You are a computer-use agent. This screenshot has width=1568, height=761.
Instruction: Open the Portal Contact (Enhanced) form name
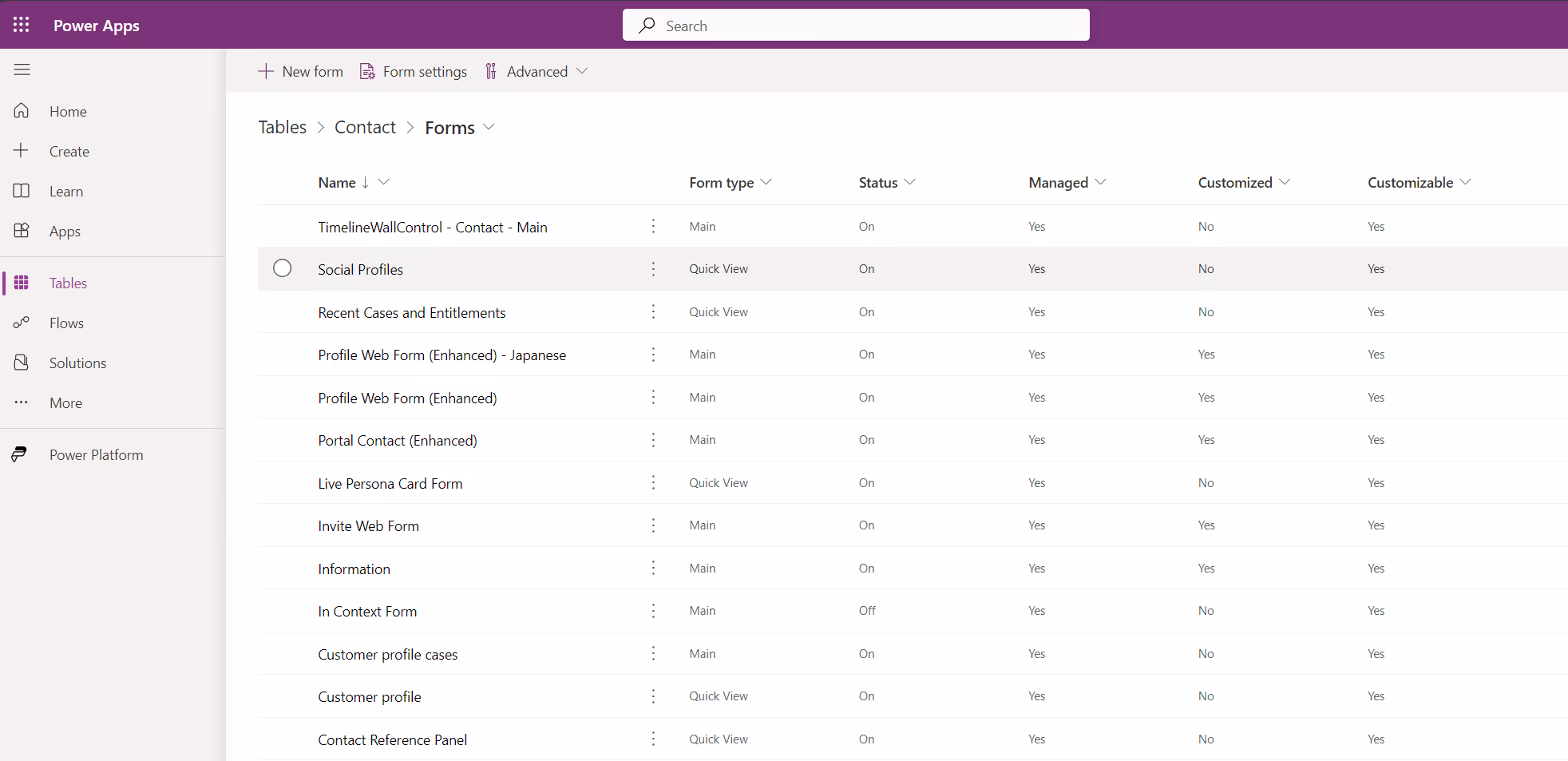(x=398, y=440)
